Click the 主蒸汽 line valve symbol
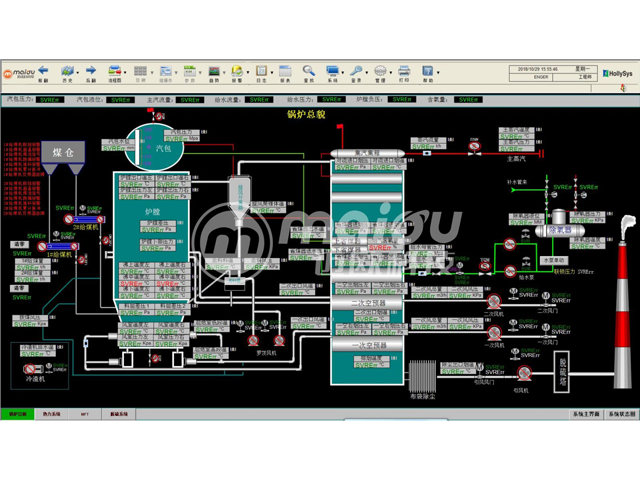This screenshot has height=480, width=640. (474, 146)
